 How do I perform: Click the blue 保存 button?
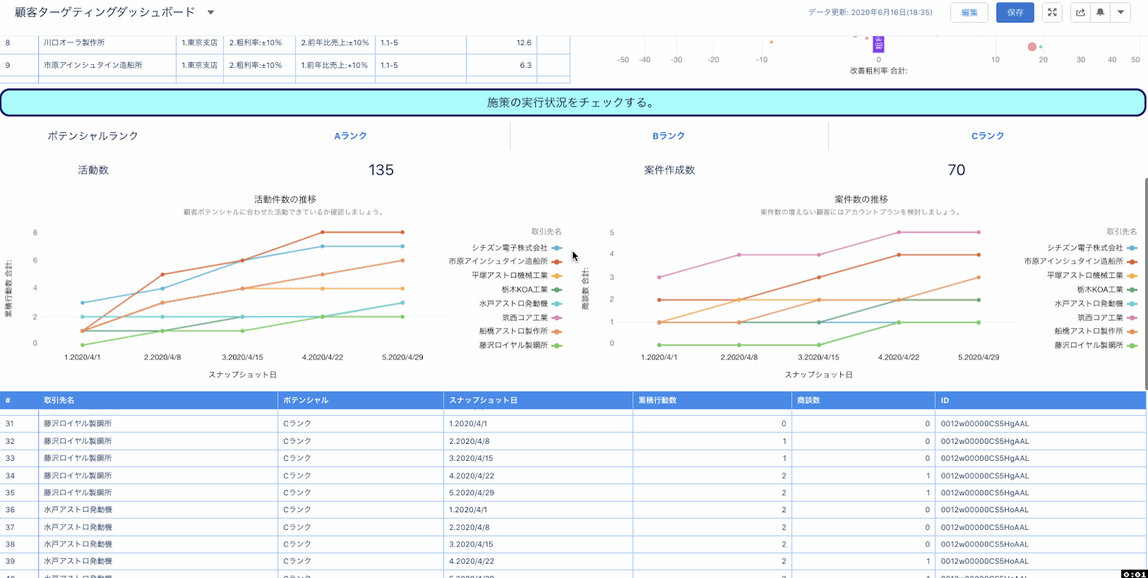tap(1015, 12)
